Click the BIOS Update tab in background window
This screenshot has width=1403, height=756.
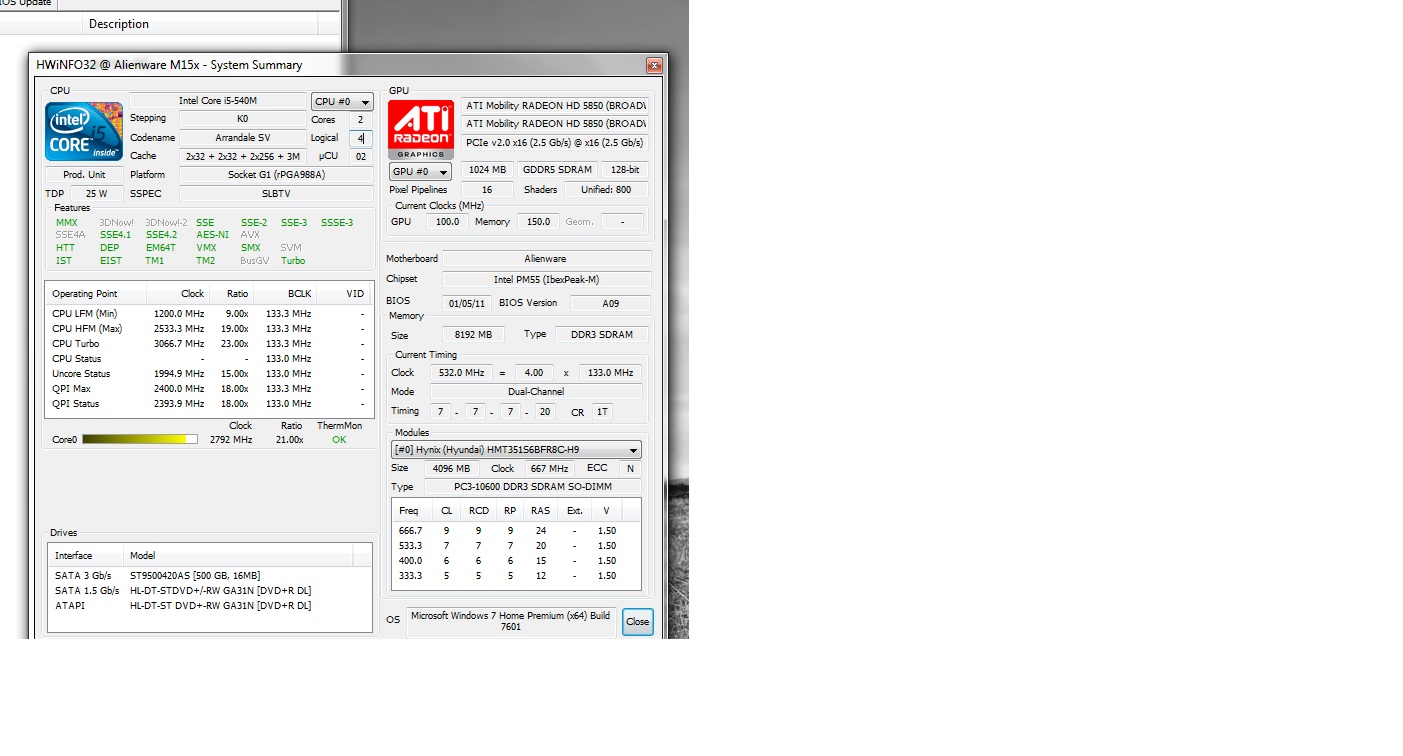(28, 4)
